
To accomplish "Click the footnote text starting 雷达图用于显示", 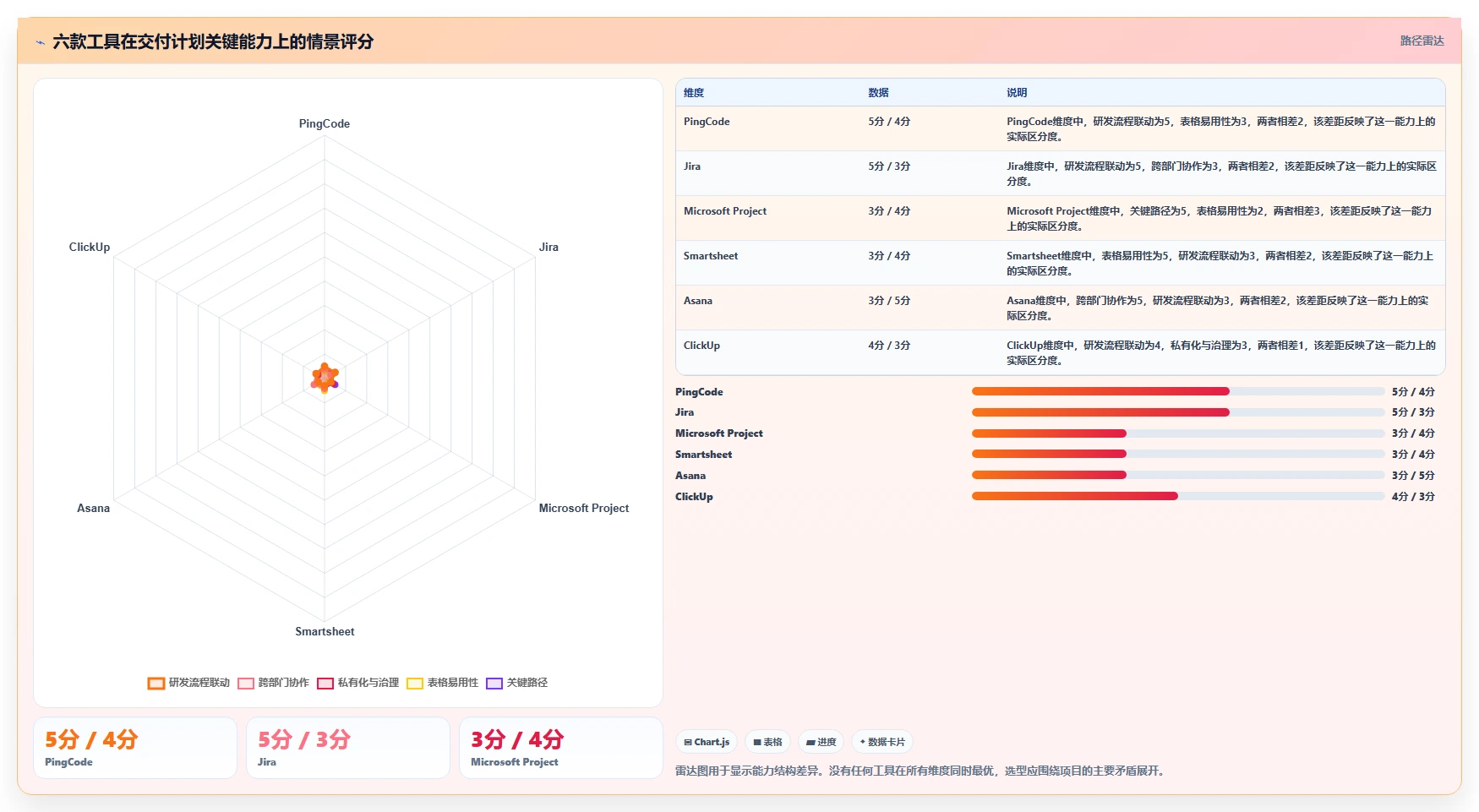I will point(920,771).
